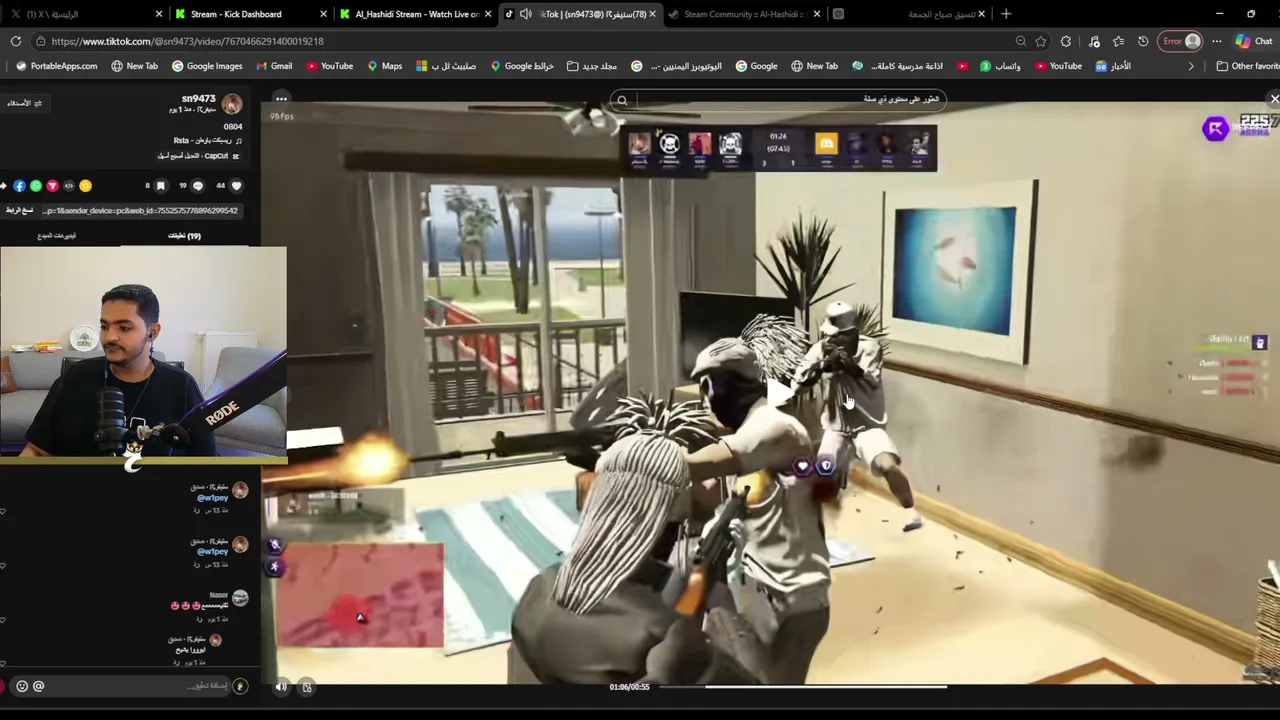This screenshot has height=720, width=1280.
Task: Open the favorites list icon in toolbar
Action: (x=1118, y=41)
